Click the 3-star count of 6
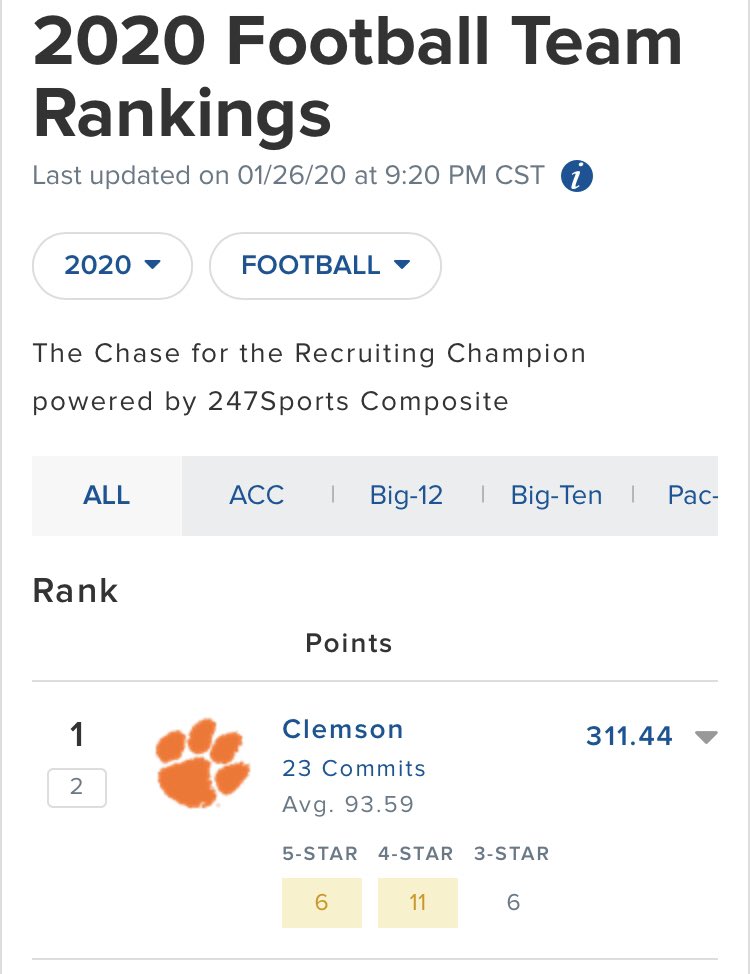Image resolution: width=750 pixels, height=974 pixels. (x=513, y=902)
